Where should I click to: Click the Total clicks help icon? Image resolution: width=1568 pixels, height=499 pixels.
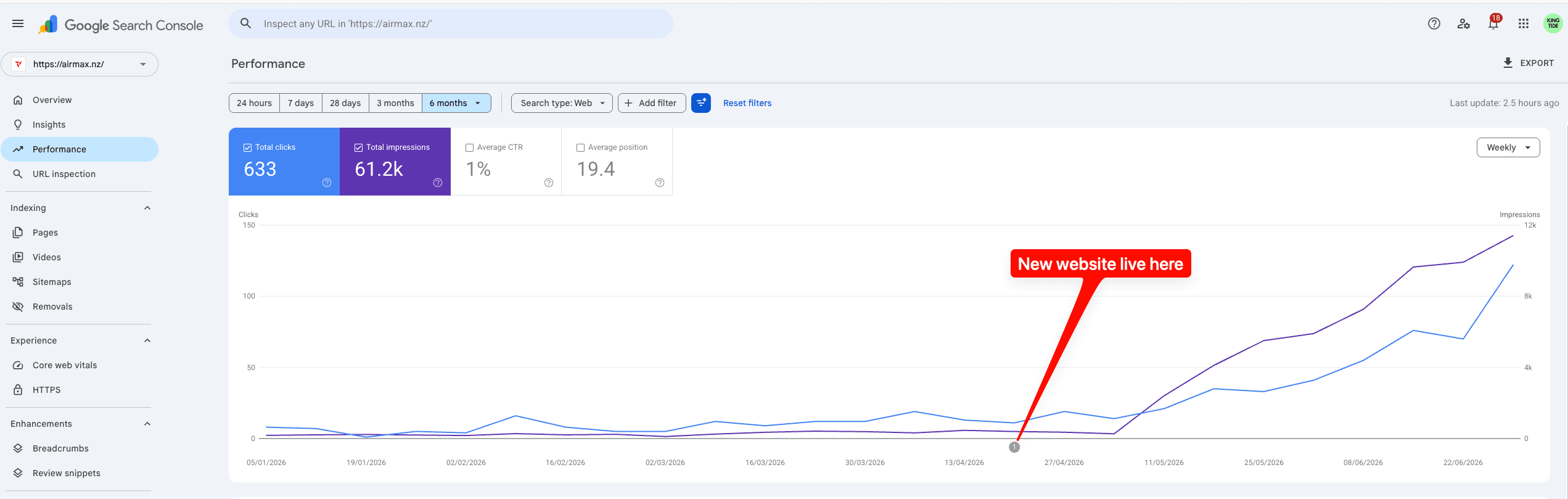tap(327, 183)
